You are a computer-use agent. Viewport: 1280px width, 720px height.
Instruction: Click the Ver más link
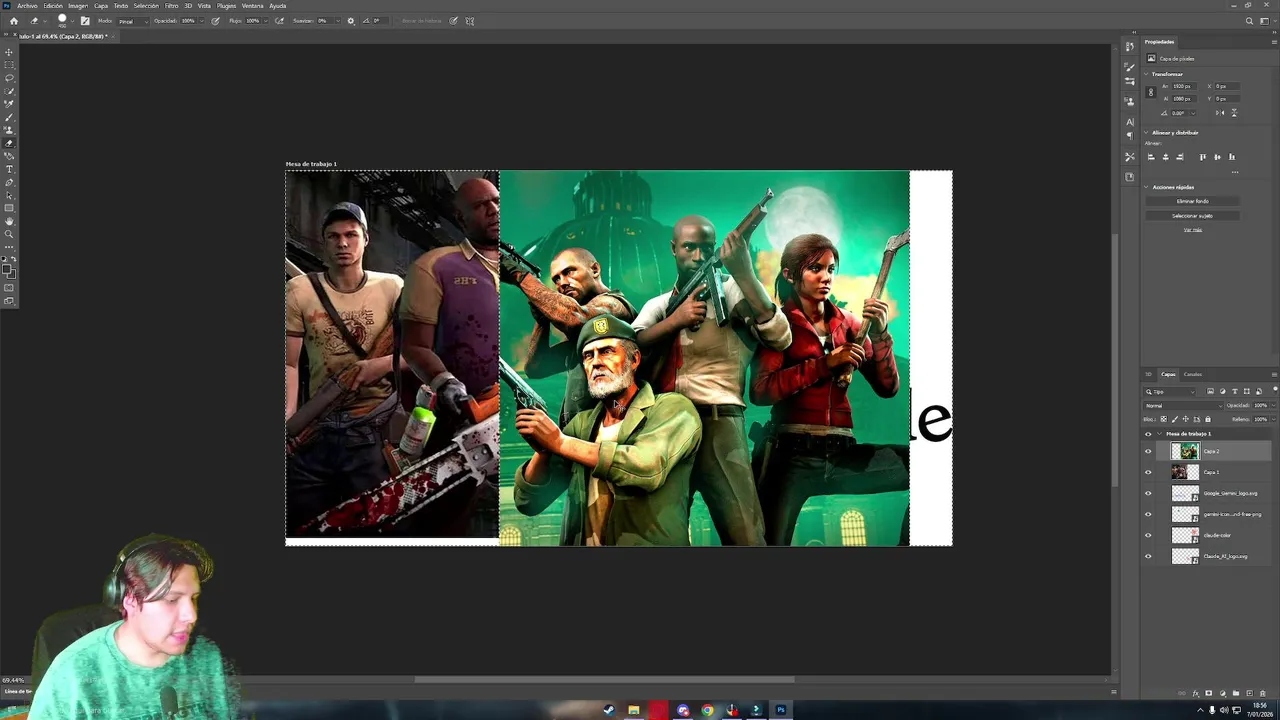1193,230
